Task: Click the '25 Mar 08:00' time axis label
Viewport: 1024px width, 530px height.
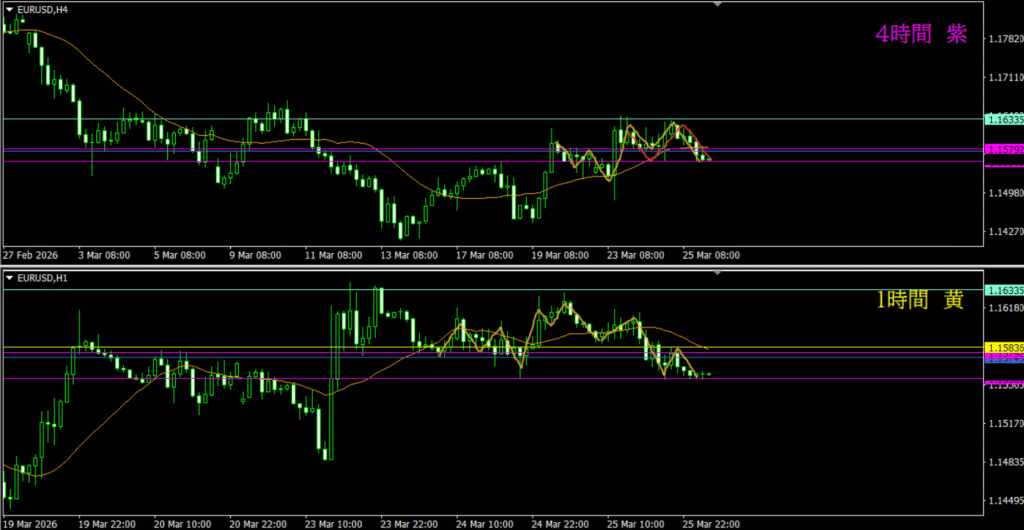Action: (x=712, y=255)
